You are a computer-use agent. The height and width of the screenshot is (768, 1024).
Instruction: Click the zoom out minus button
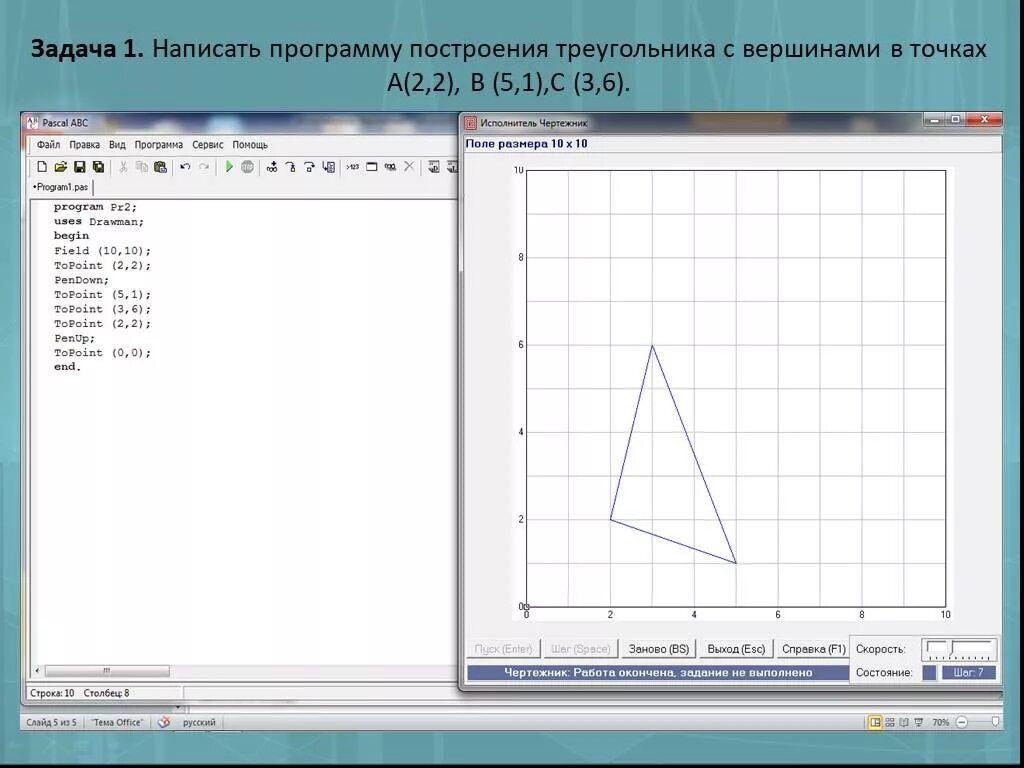pyautogui.click(x=961, y=722)
